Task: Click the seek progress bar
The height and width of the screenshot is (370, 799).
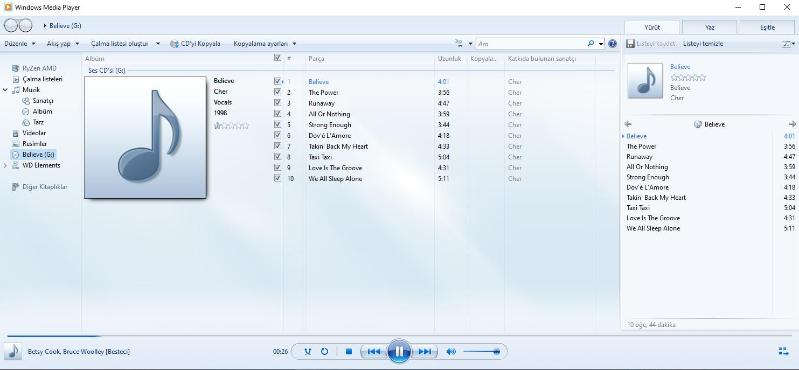Action: (400, 336)
